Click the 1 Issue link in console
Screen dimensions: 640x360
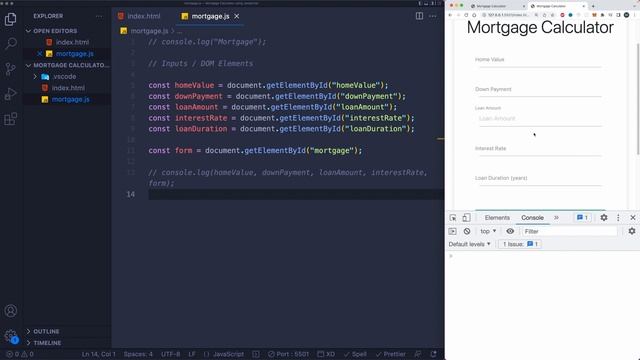pos(520,244)
